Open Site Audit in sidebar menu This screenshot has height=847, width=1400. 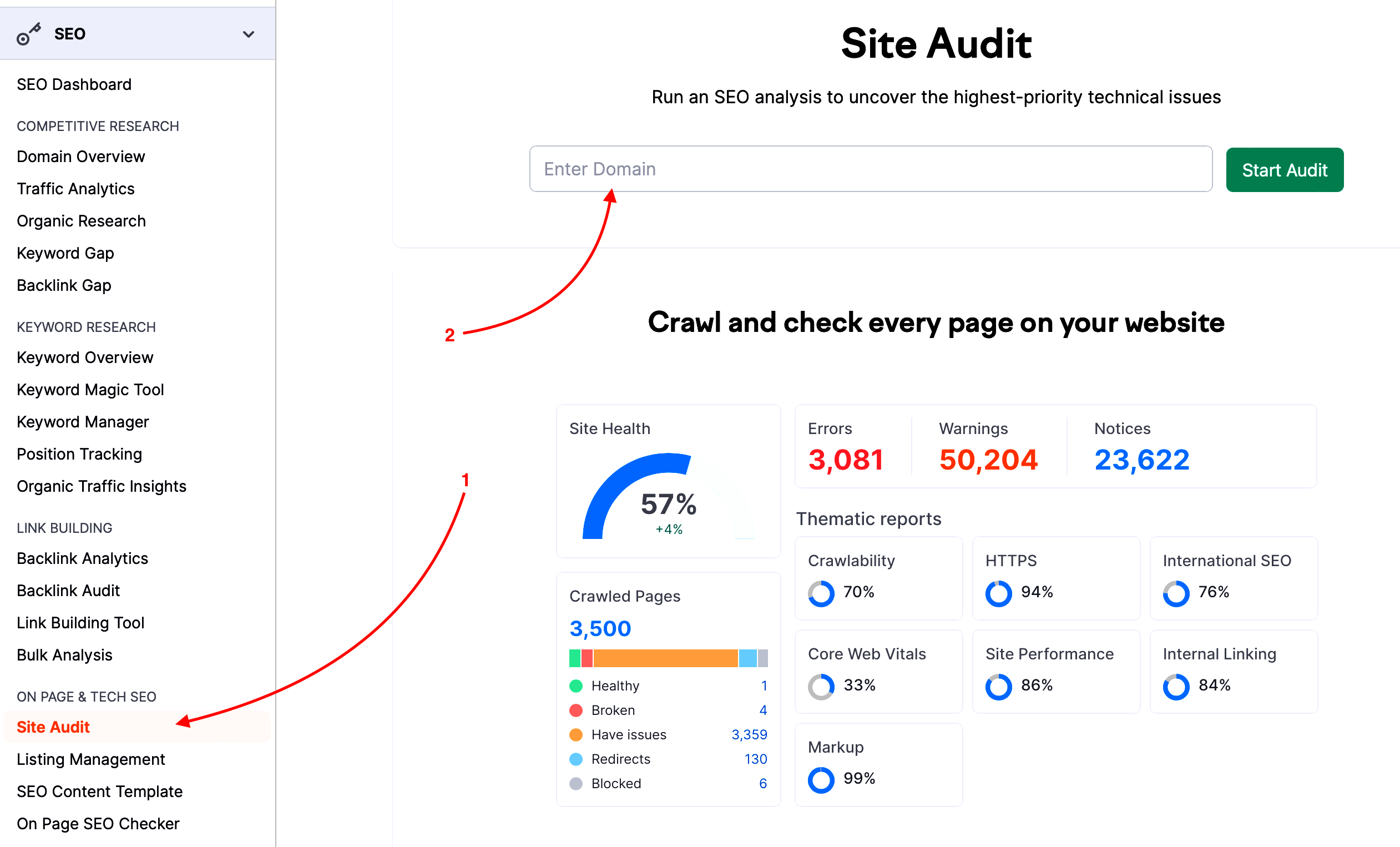(x=53, y=727)
